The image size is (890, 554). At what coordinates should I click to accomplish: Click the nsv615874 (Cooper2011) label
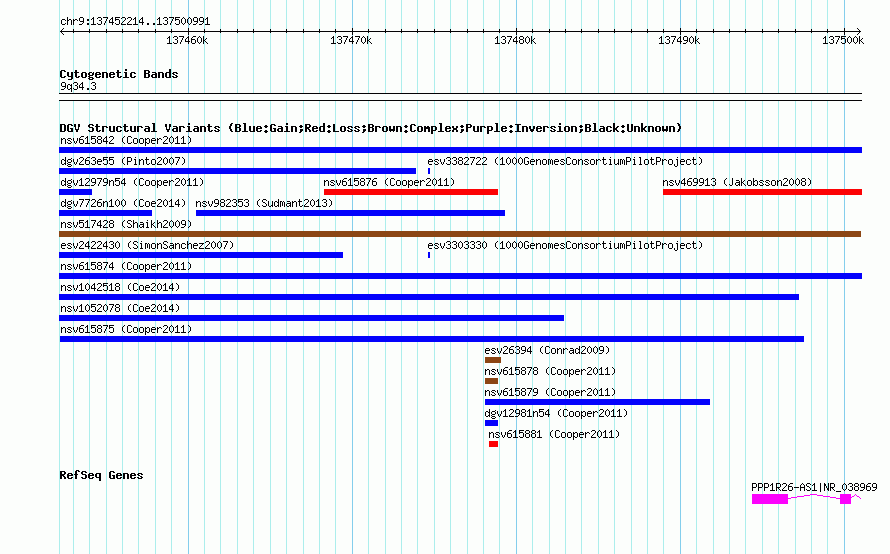click(126, 266)
